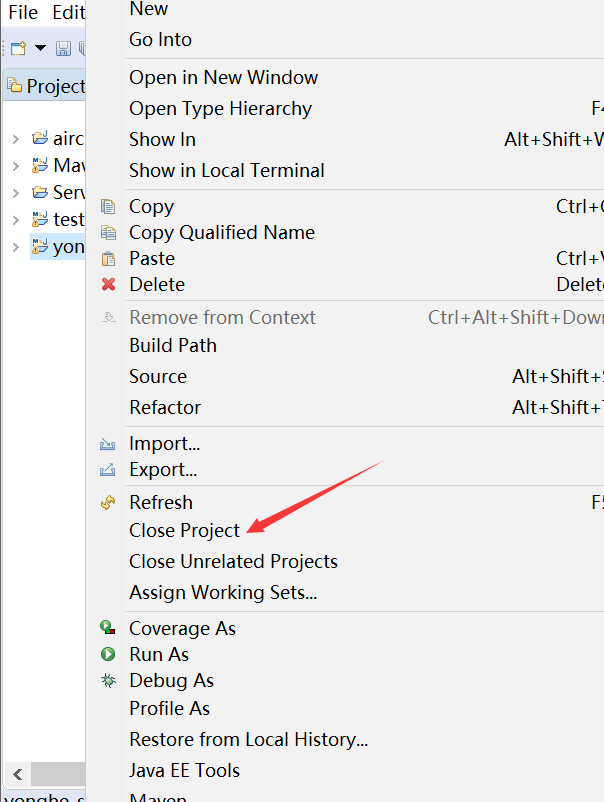Click the Copy icon in context menu
The image size is (604, 802).
click(x=108, y=207)
